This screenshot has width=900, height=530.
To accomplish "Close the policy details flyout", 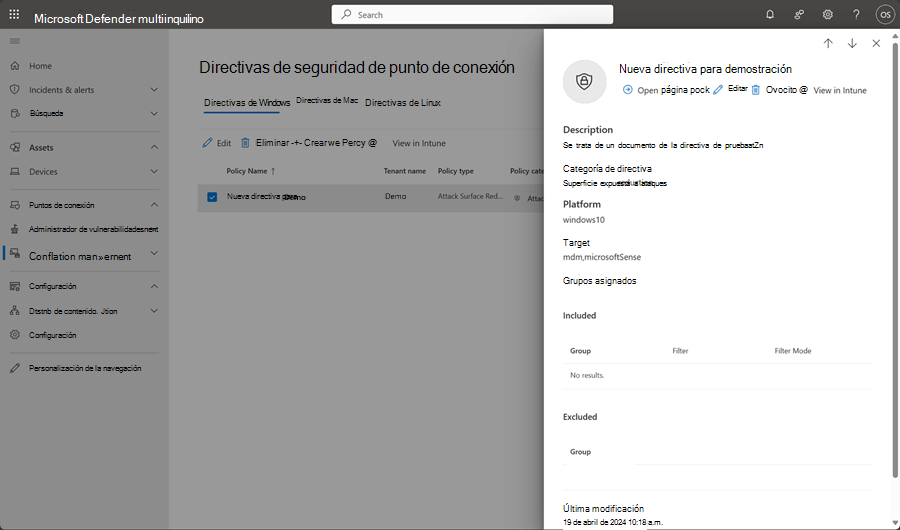I will (876, 43).
